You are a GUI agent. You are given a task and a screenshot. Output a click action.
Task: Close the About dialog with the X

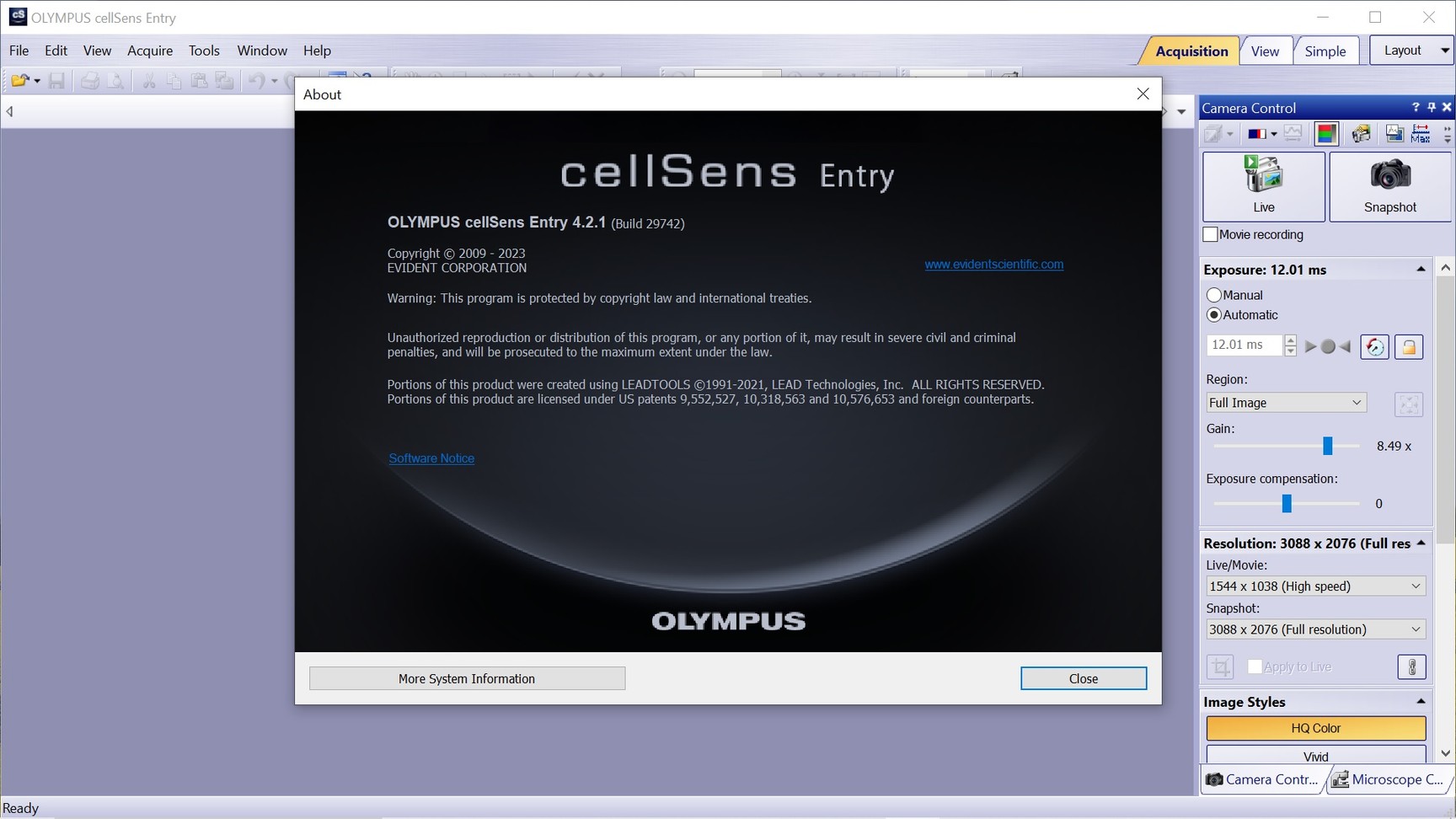point(1143,94)
